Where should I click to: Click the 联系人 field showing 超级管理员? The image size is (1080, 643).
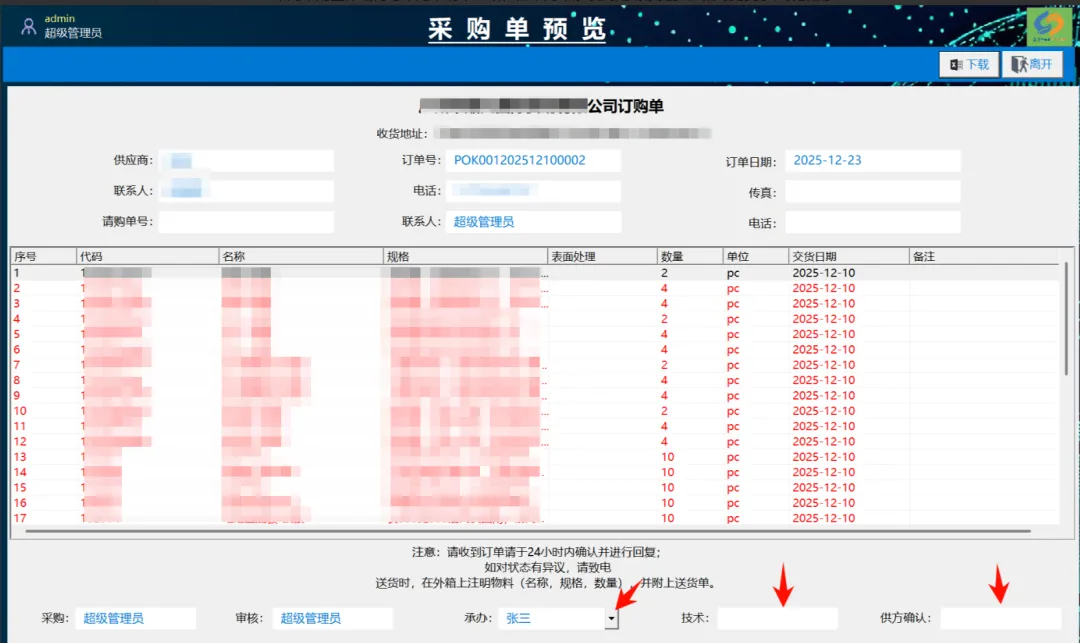533,222
